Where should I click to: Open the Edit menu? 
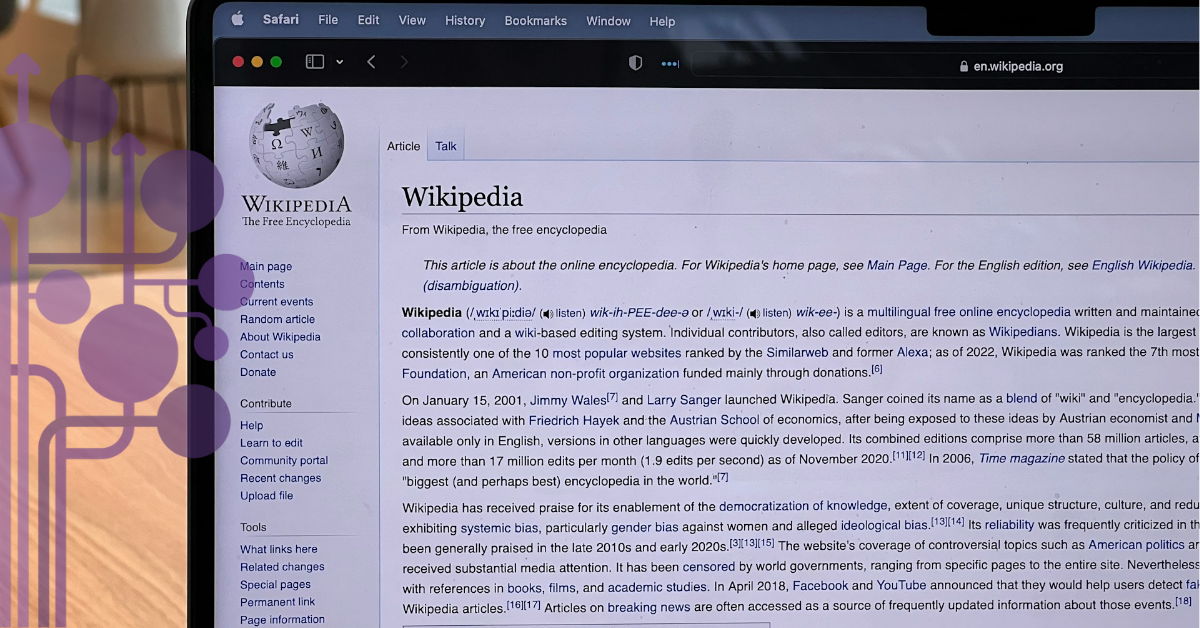click(x=368, y=20)
